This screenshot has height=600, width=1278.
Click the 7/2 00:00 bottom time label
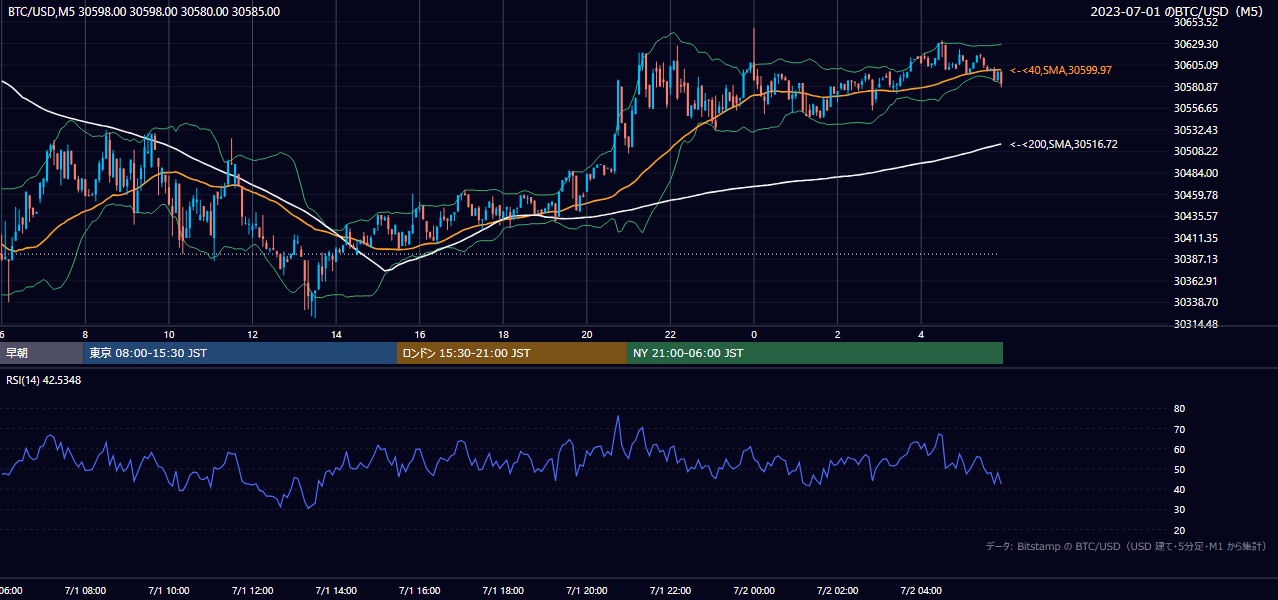pos(754,591)
